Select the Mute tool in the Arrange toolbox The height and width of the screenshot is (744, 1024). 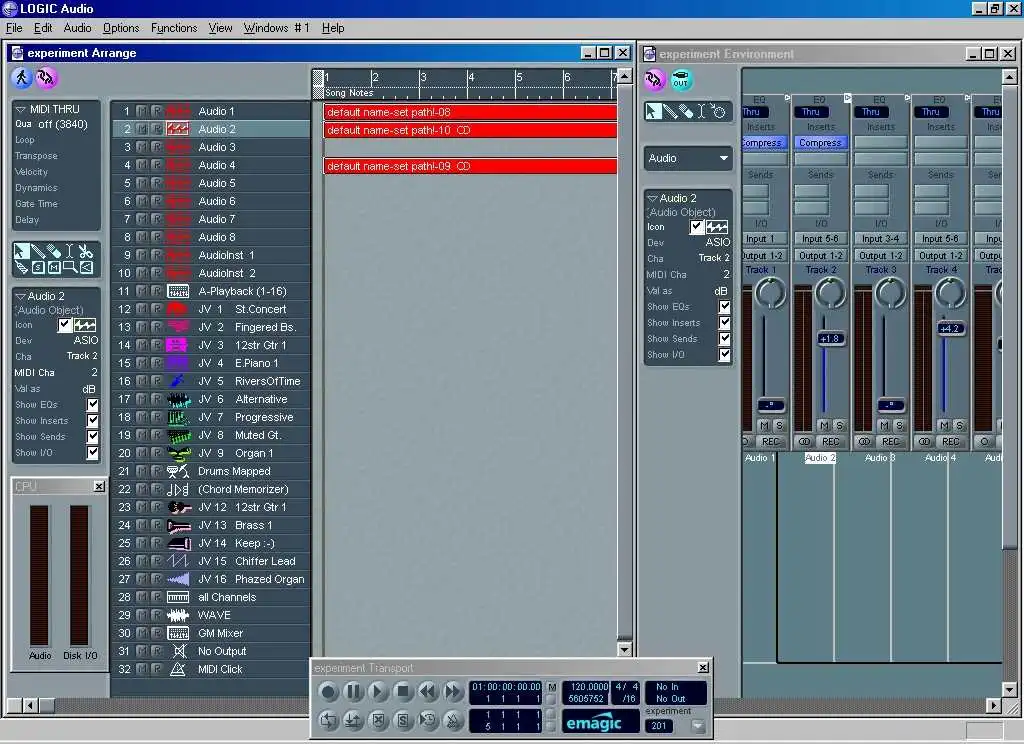pyautogui.click(x=54, y=267)
